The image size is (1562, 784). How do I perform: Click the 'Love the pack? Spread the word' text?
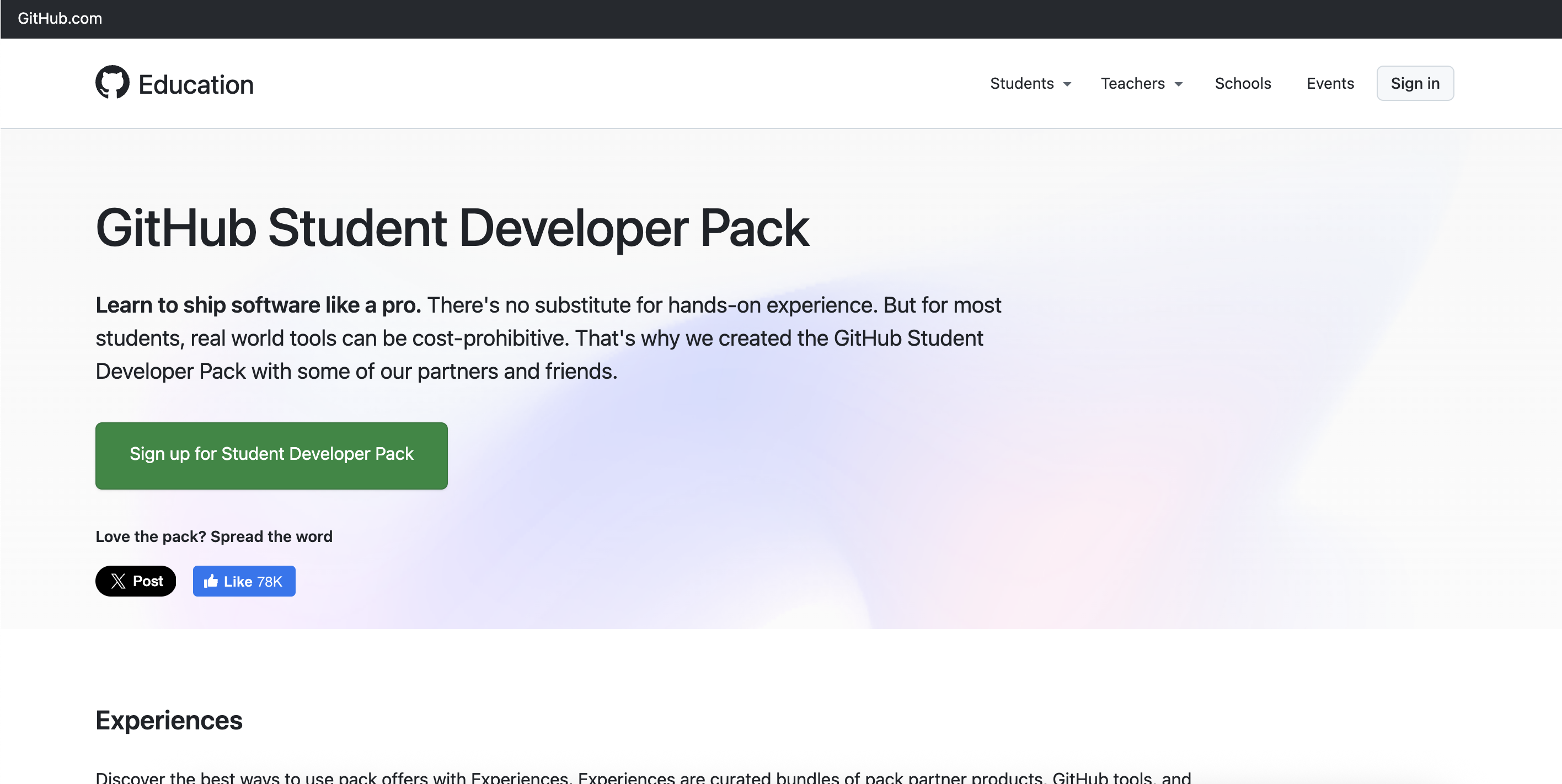coord(213,536)
